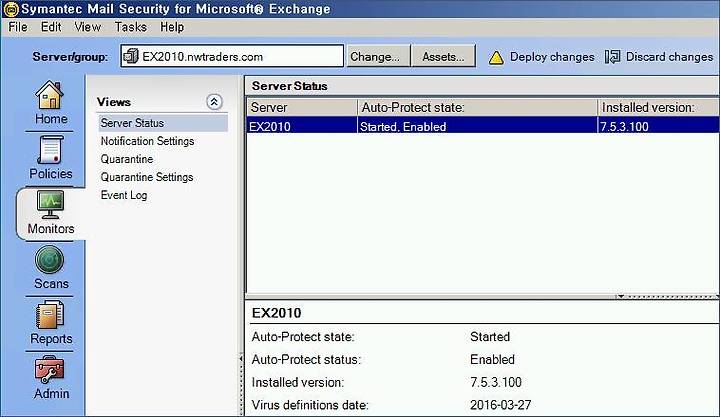Click the Deploy changes warning icon
The image size is (720, 417).
pos(496,57)
